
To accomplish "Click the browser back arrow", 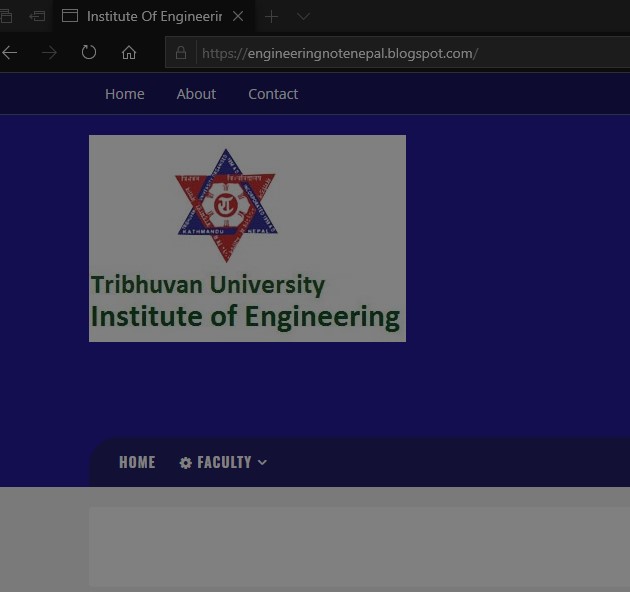I will pos(9,53).
